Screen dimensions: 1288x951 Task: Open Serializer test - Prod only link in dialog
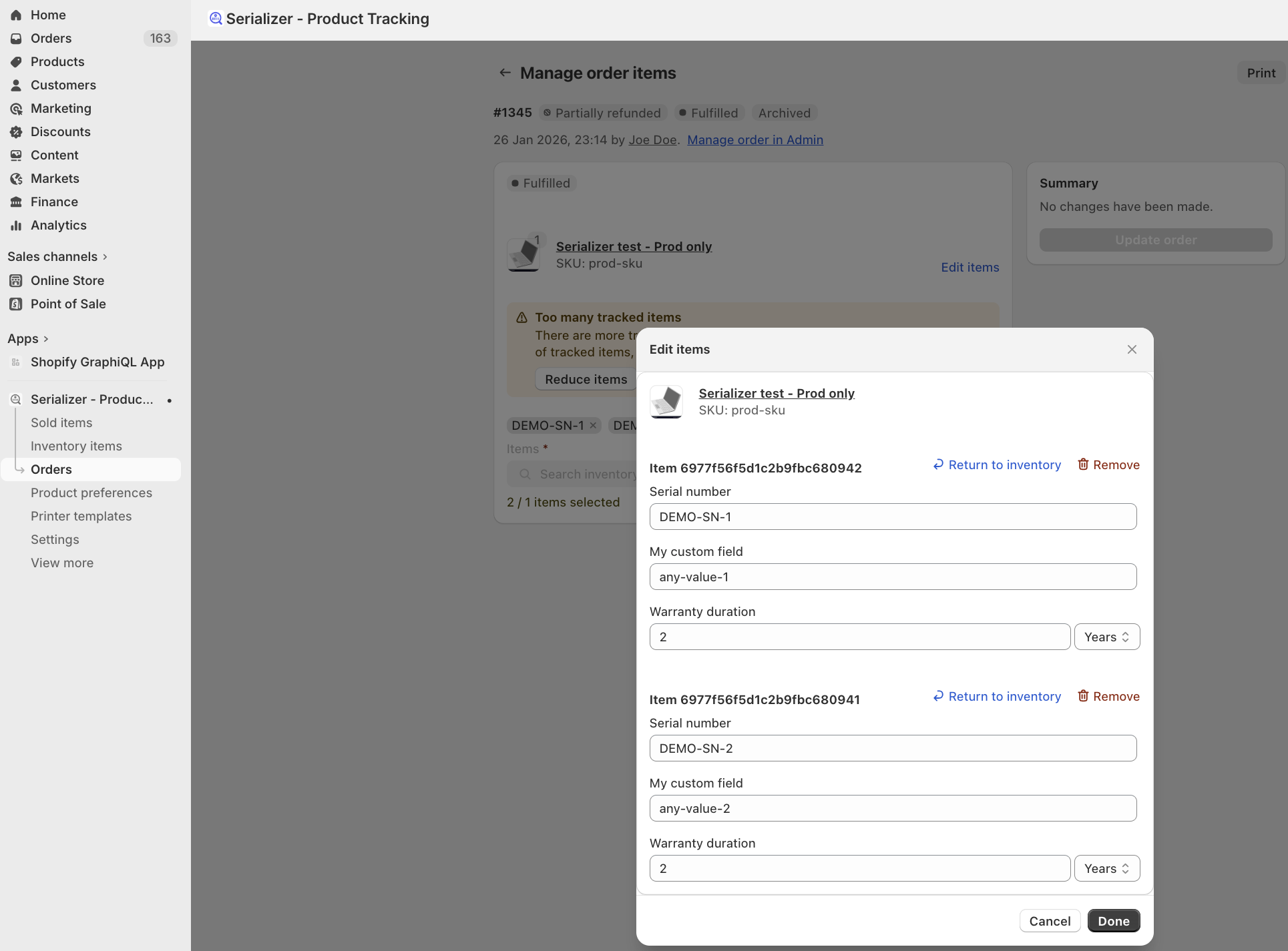(777, 393)
